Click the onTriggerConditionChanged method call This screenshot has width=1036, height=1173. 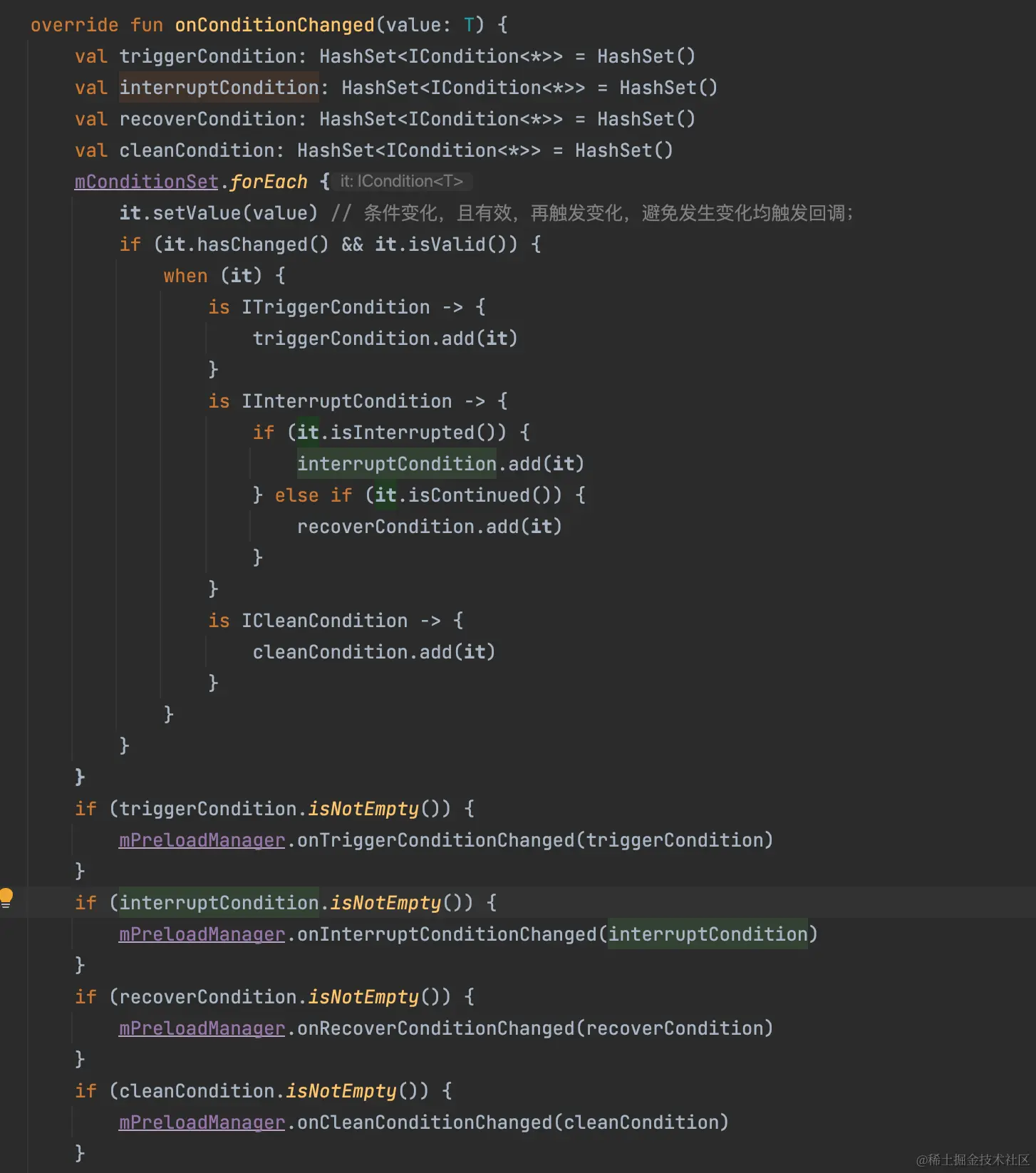pyautogui.click(x=436, y=840)
